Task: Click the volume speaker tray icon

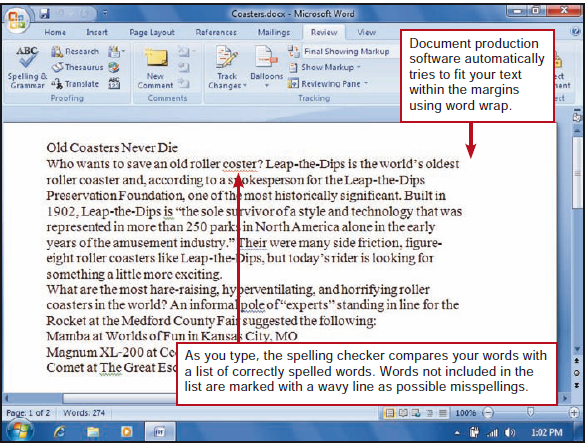Action: click(x=509, y=433)
